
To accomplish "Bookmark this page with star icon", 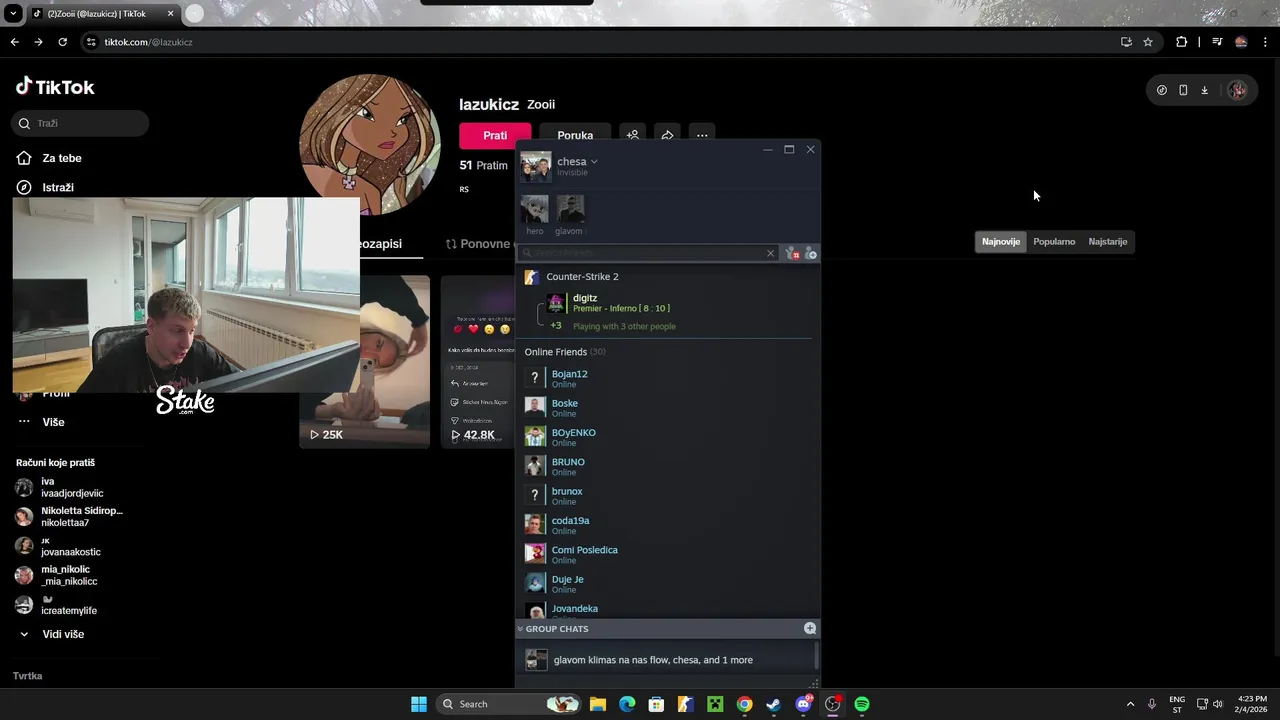I will click(1148, 42).
